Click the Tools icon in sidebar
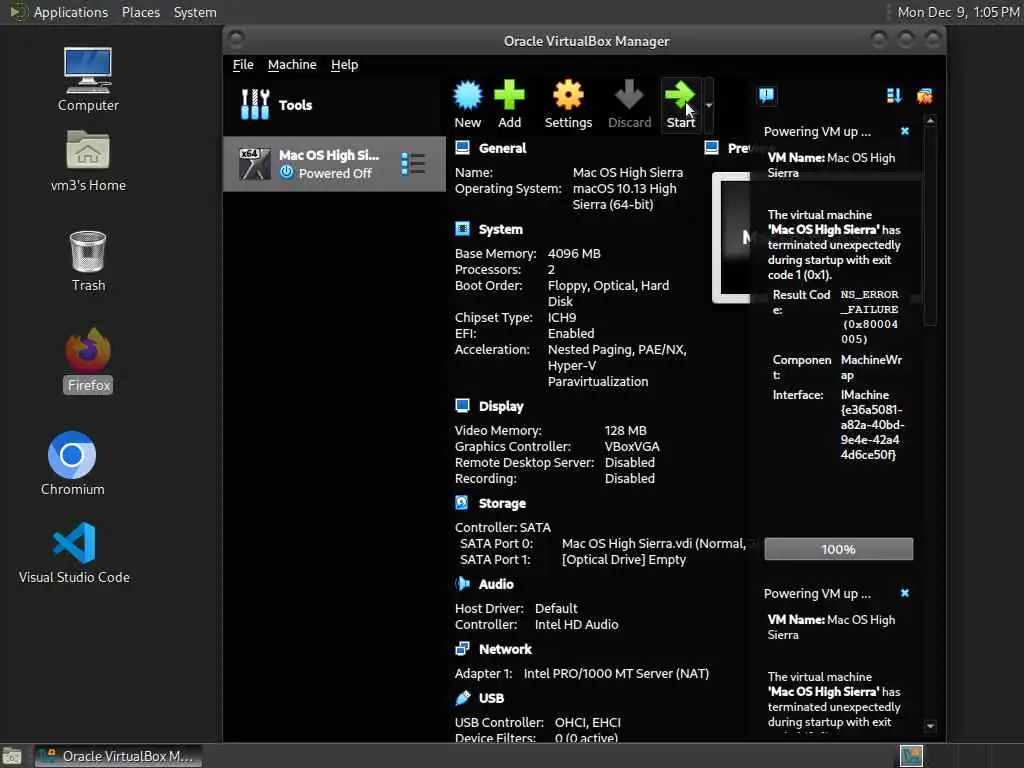Image resolution: width=1024 pixels, height=768 pixels. coord(255,104)
